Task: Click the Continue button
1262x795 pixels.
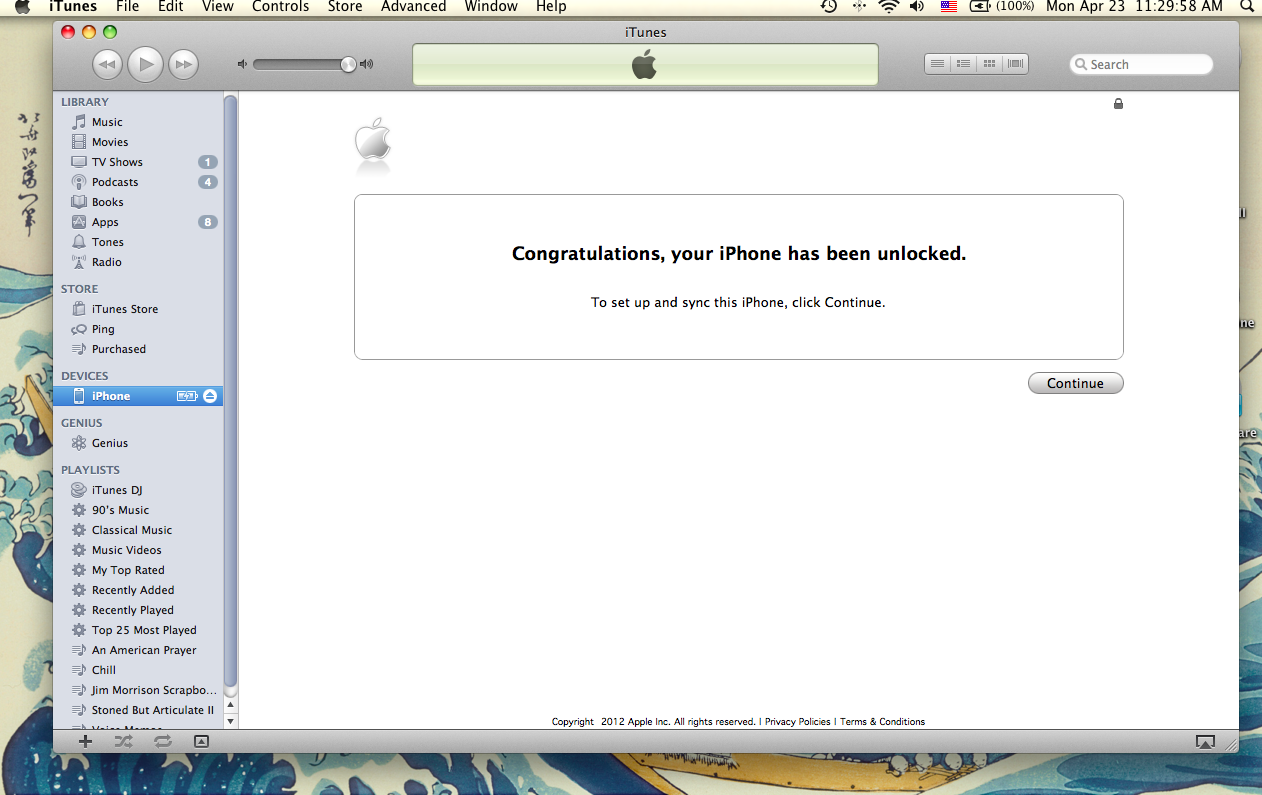Action: pos(1075,383)
